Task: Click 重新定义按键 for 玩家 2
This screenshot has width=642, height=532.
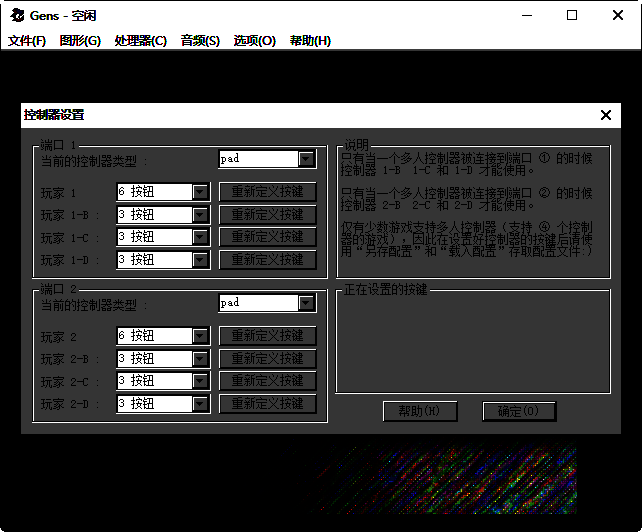Action: [x=267, y=336]
